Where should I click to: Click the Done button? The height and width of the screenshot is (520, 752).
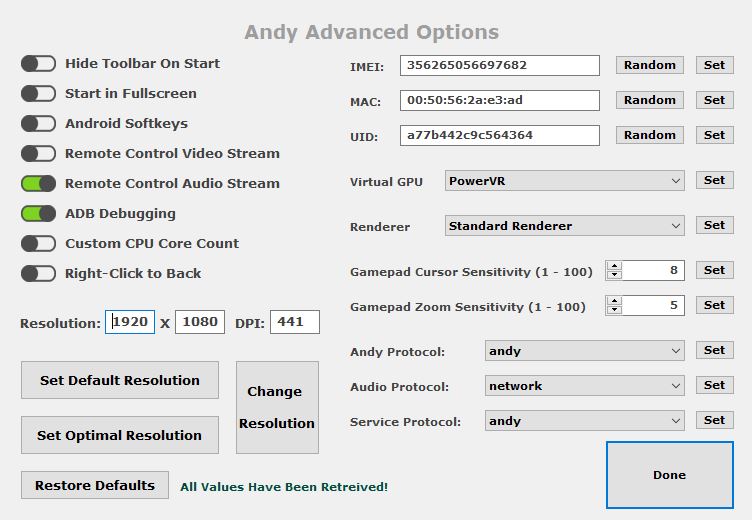670,475
